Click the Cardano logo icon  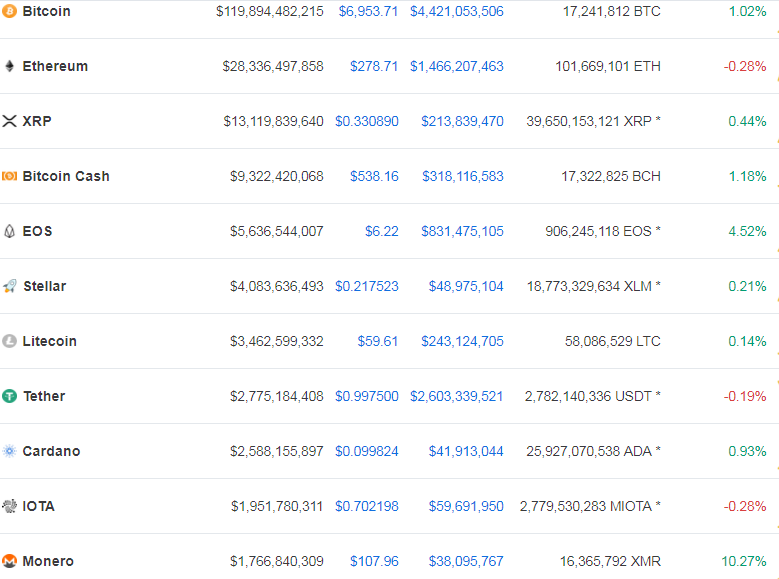click(x=9, y=451)
